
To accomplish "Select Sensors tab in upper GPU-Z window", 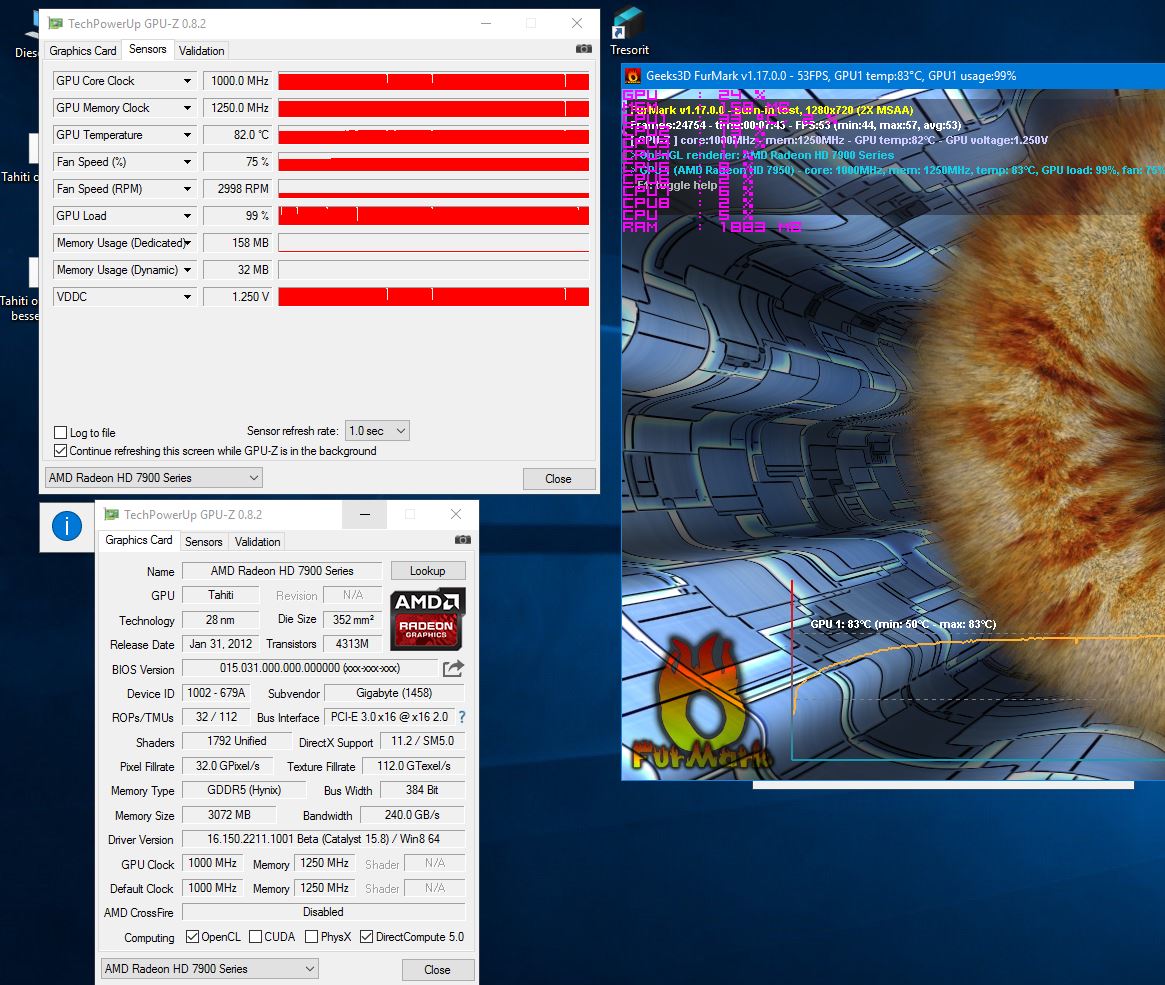I will click(x=148, y=49).
